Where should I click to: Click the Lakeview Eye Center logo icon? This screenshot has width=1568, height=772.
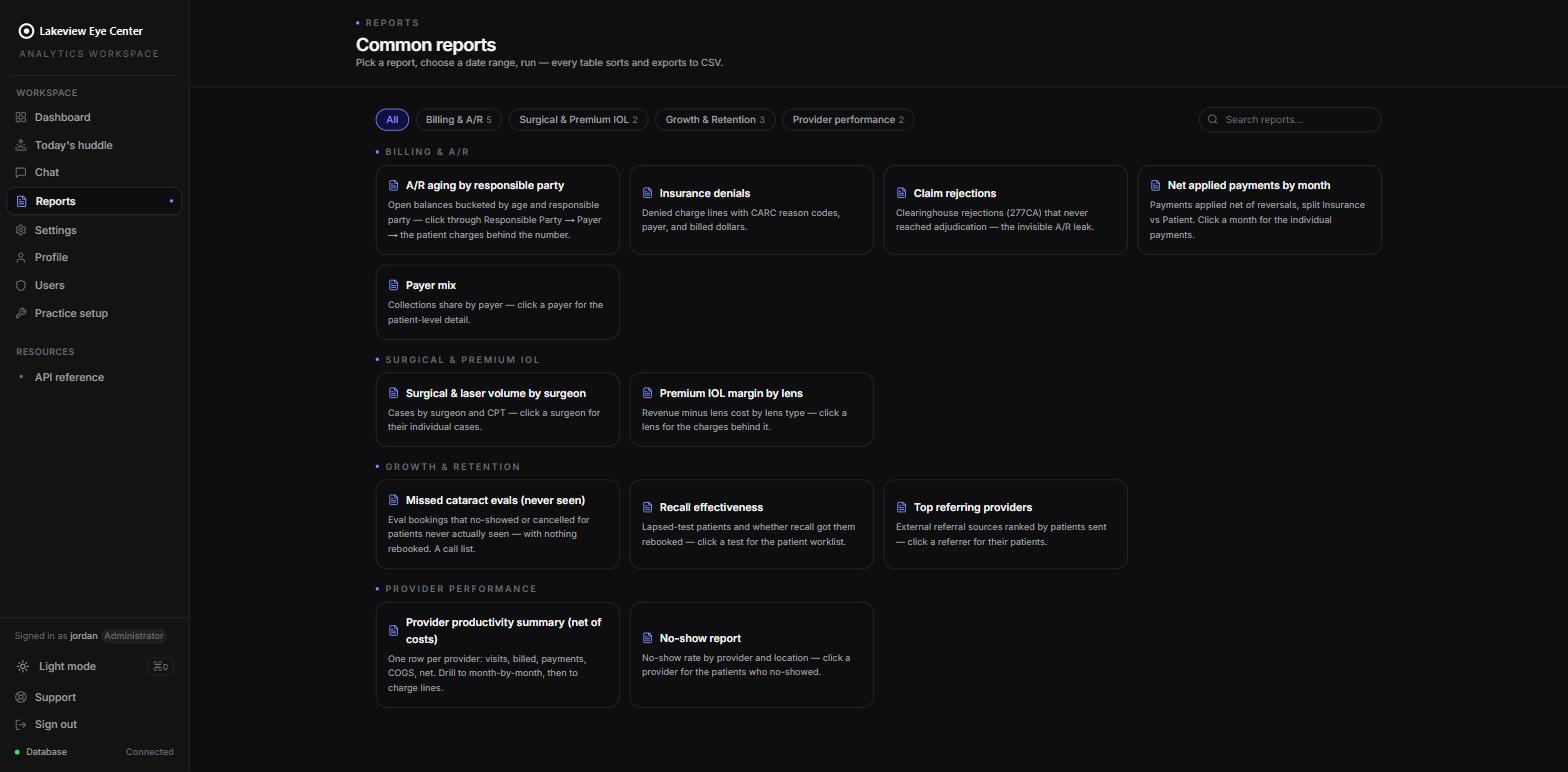coord(26,31)
